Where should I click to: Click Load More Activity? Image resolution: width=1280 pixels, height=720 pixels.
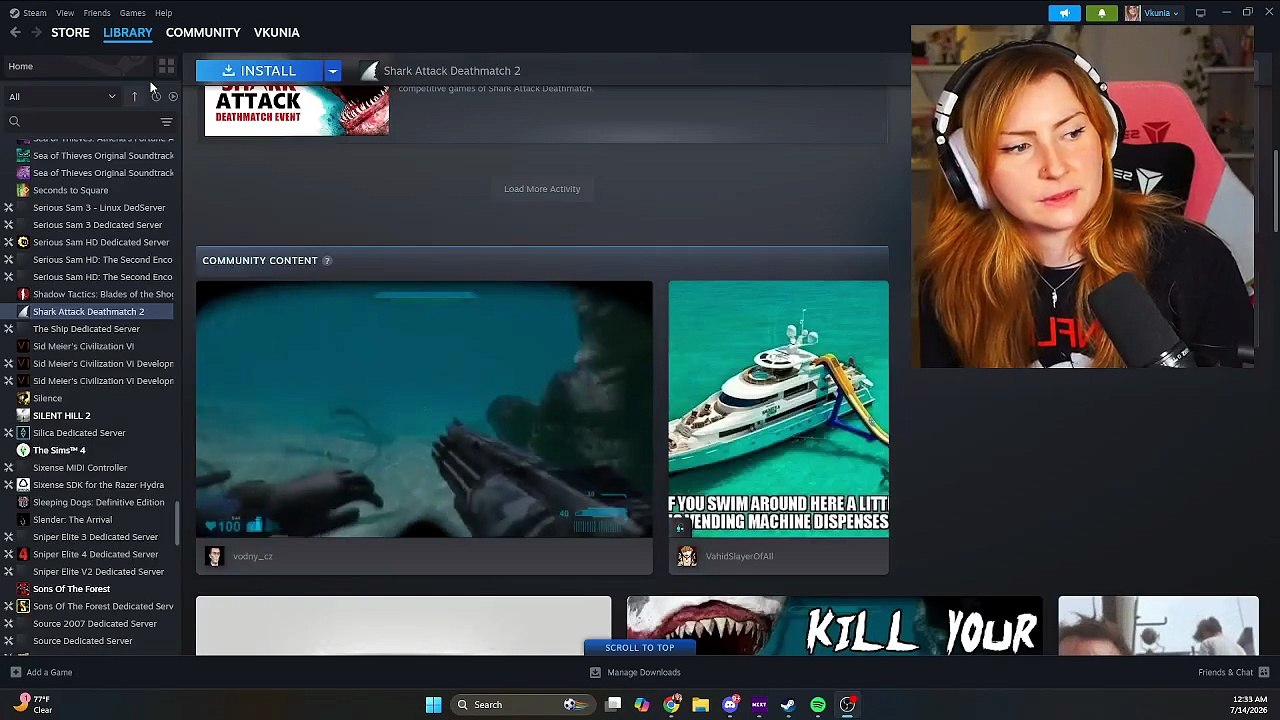(x=542, y=189)
